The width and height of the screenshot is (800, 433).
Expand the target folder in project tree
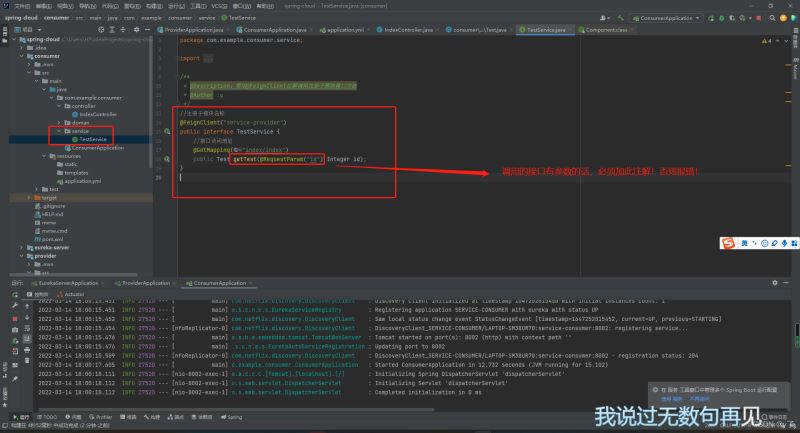pos(30,198)
